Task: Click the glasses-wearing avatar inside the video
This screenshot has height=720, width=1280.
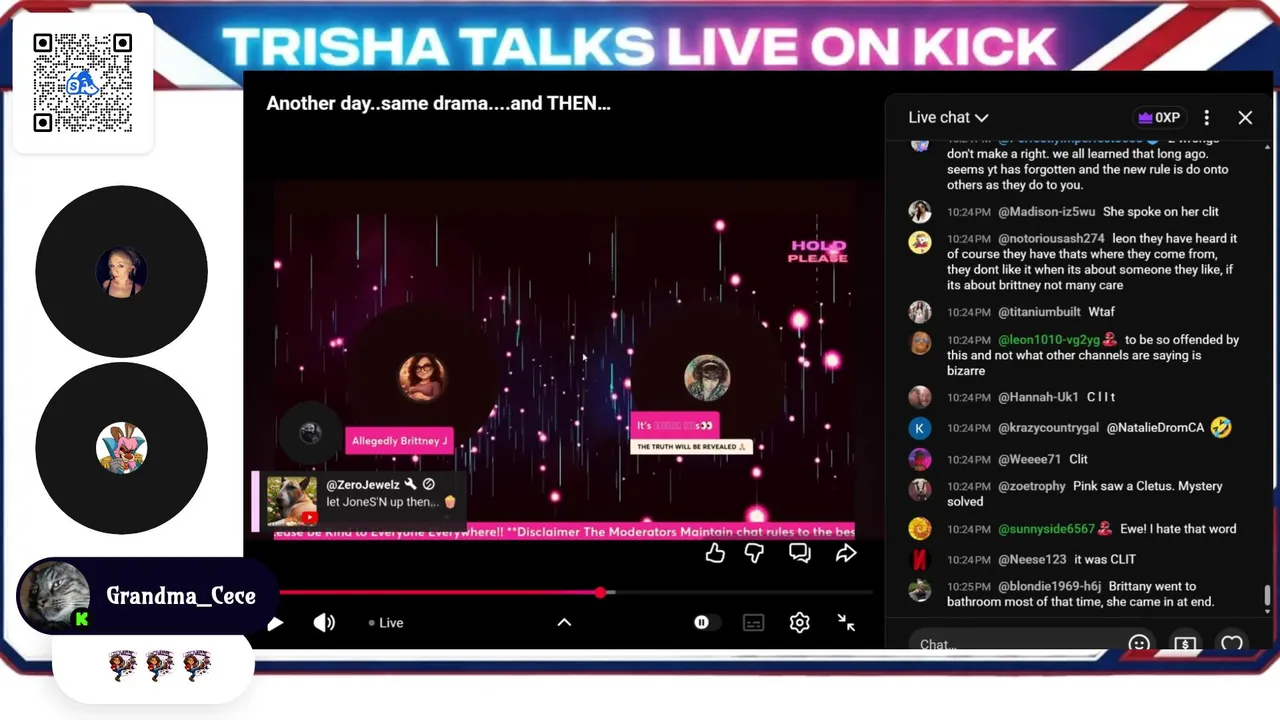Action: [422, 378]
